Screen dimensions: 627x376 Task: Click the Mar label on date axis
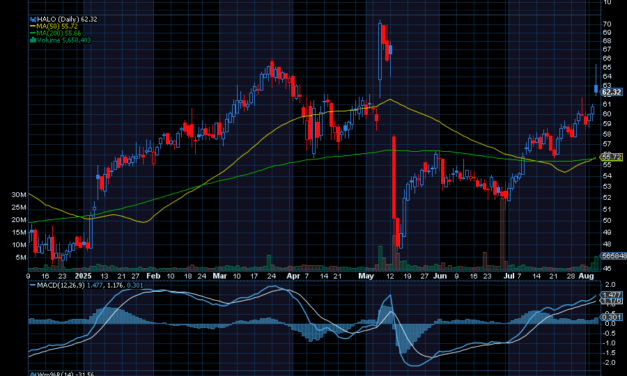(220, 276)
